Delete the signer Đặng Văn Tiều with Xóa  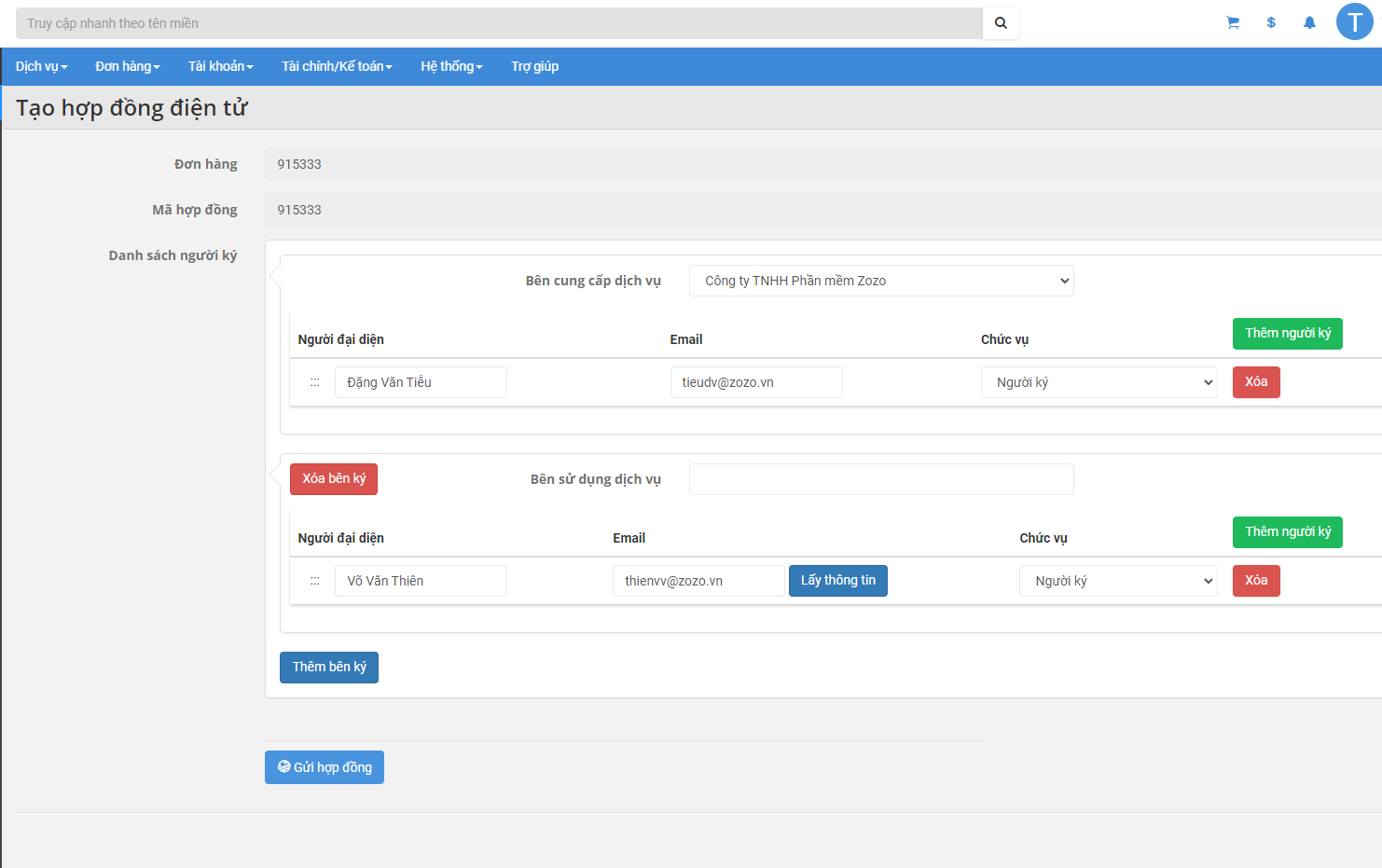1256,382
